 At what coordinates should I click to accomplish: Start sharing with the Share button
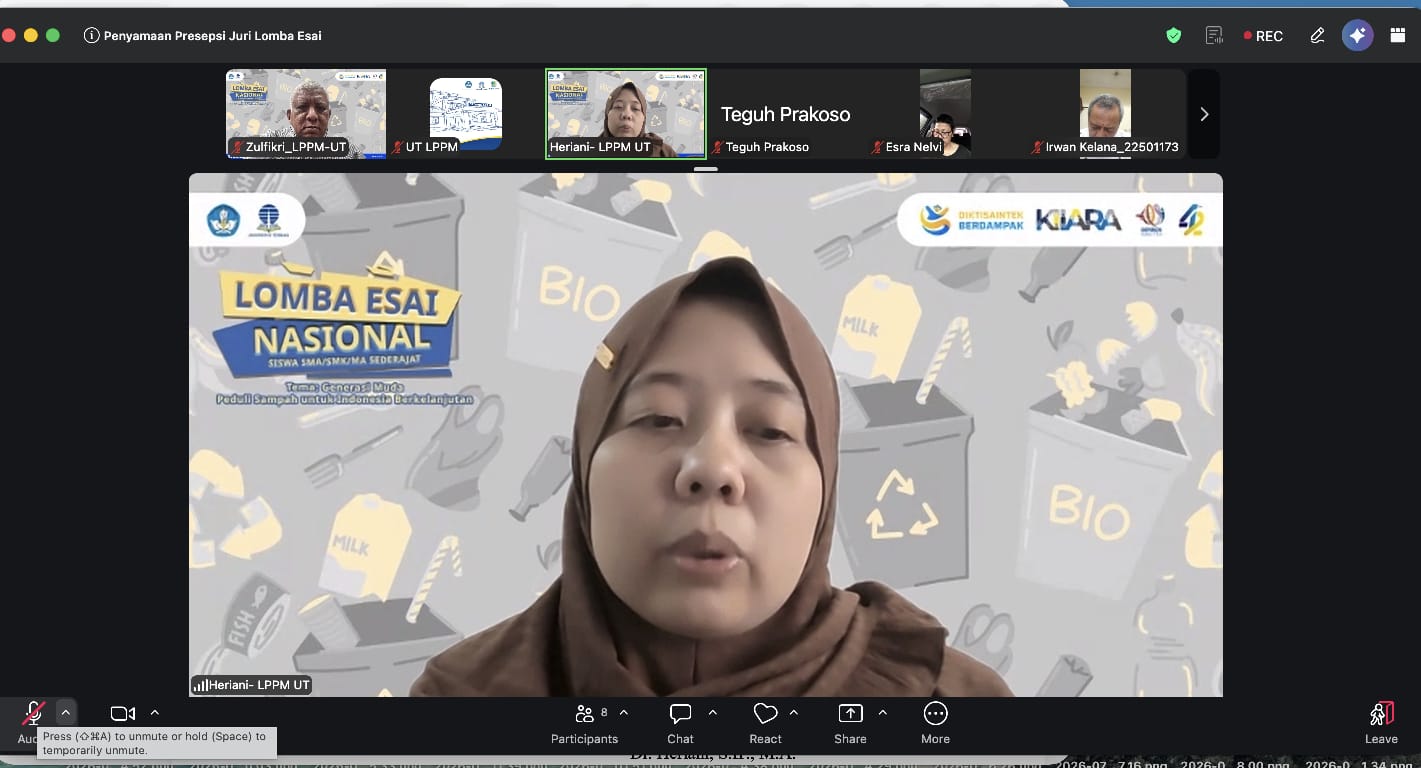tap(850, 724)
